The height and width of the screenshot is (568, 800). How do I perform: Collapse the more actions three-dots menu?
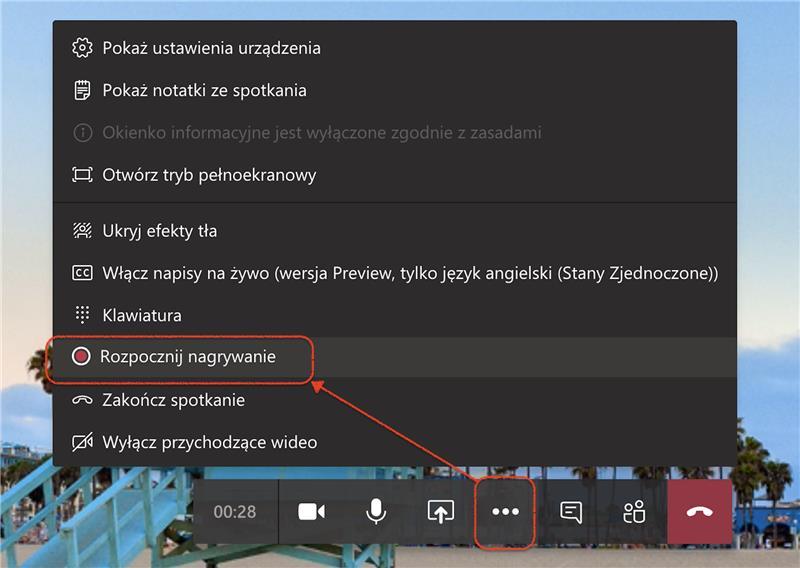[x=506, y=511]
